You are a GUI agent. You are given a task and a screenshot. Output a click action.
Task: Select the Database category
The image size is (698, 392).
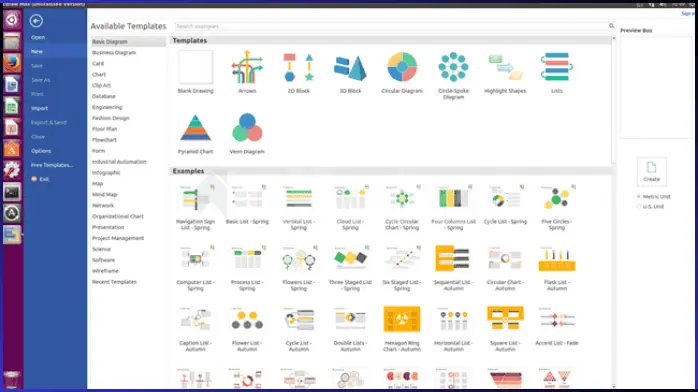pyautogui.click(x=104, y=96)
